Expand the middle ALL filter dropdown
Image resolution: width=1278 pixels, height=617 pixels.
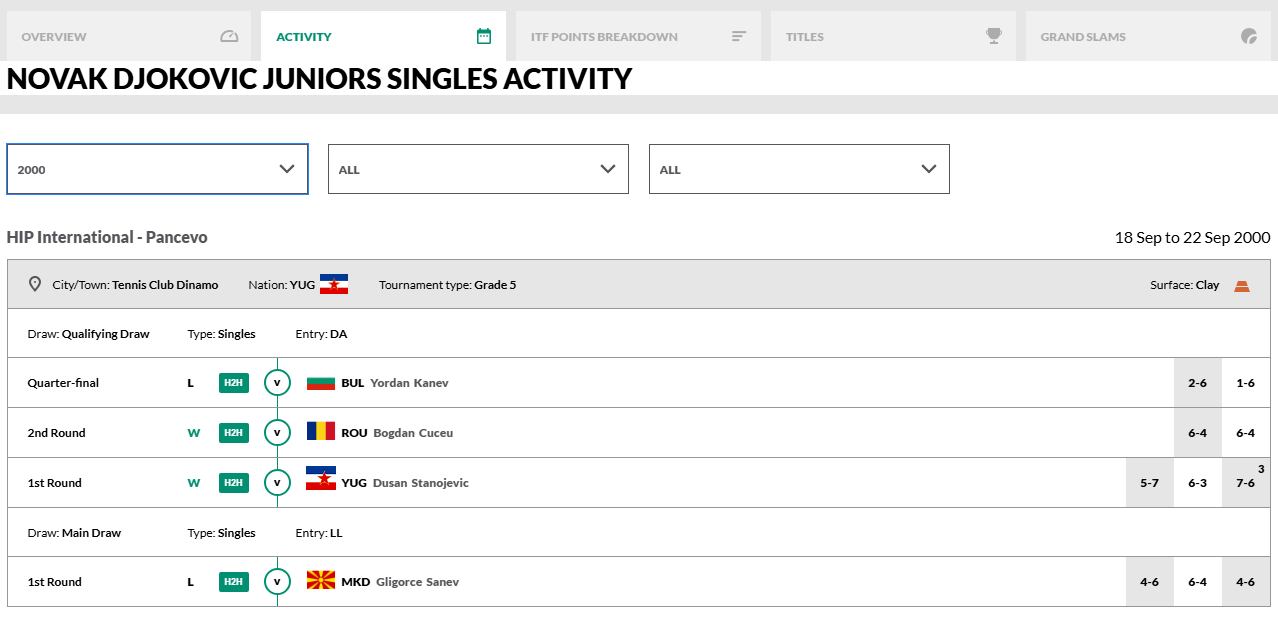(478, 169)
